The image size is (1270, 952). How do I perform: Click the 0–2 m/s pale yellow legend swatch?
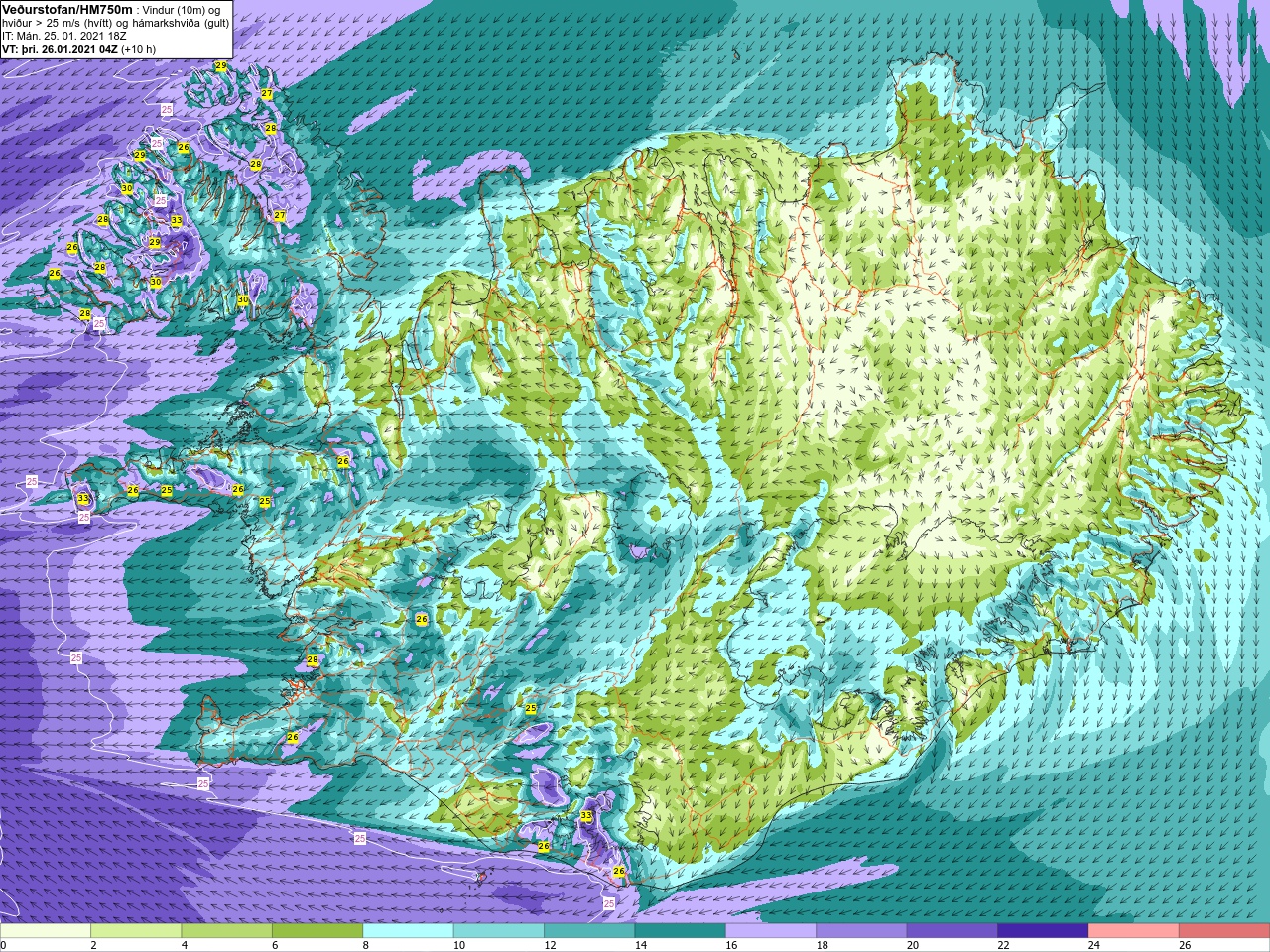46,931
